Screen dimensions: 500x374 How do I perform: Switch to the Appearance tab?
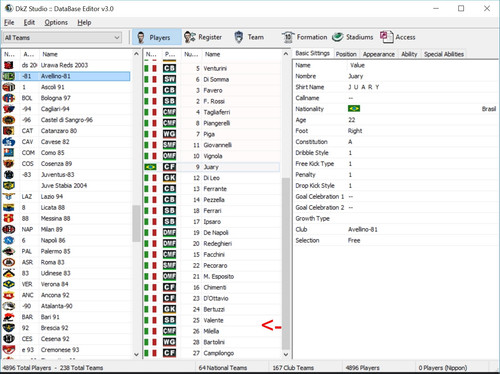coord(379,54)
